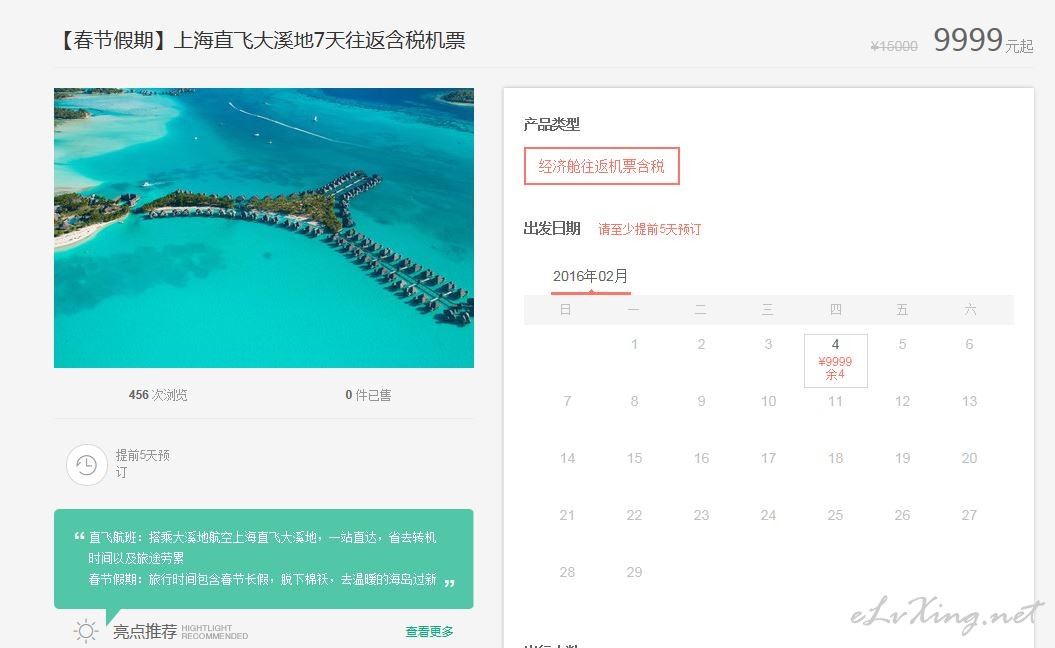Click the 456 次浏览 view count
Screen dimensions: 1055x648
click(x=158, y=395)
